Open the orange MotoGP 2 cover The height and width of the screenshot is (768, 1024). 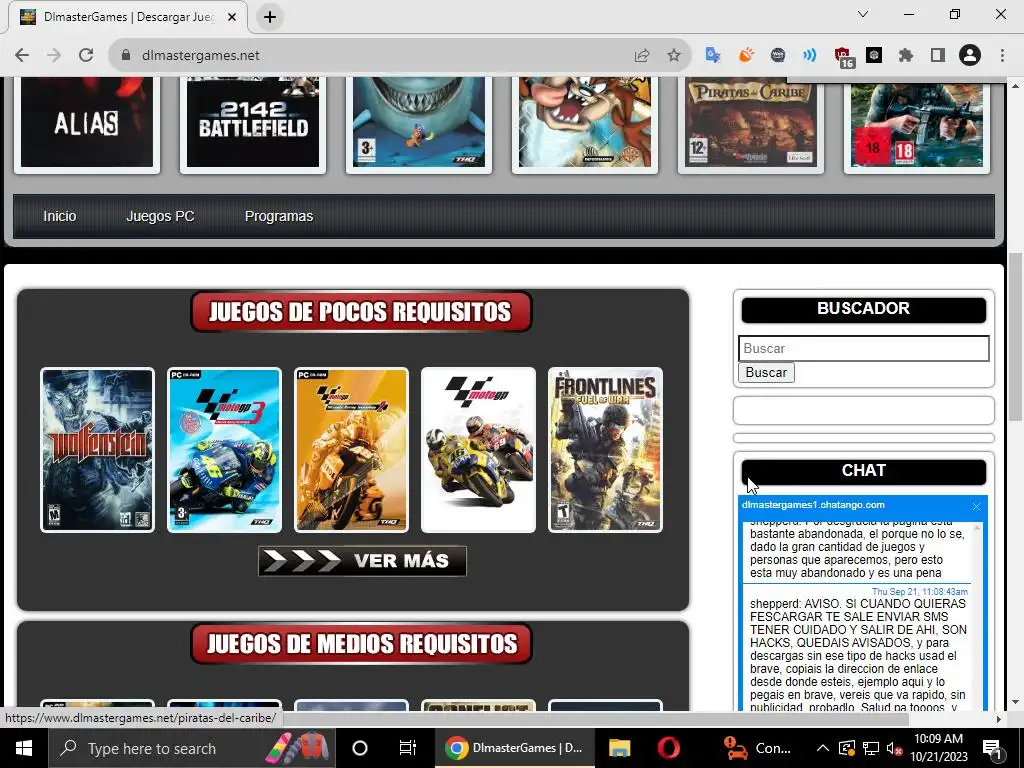351,450
